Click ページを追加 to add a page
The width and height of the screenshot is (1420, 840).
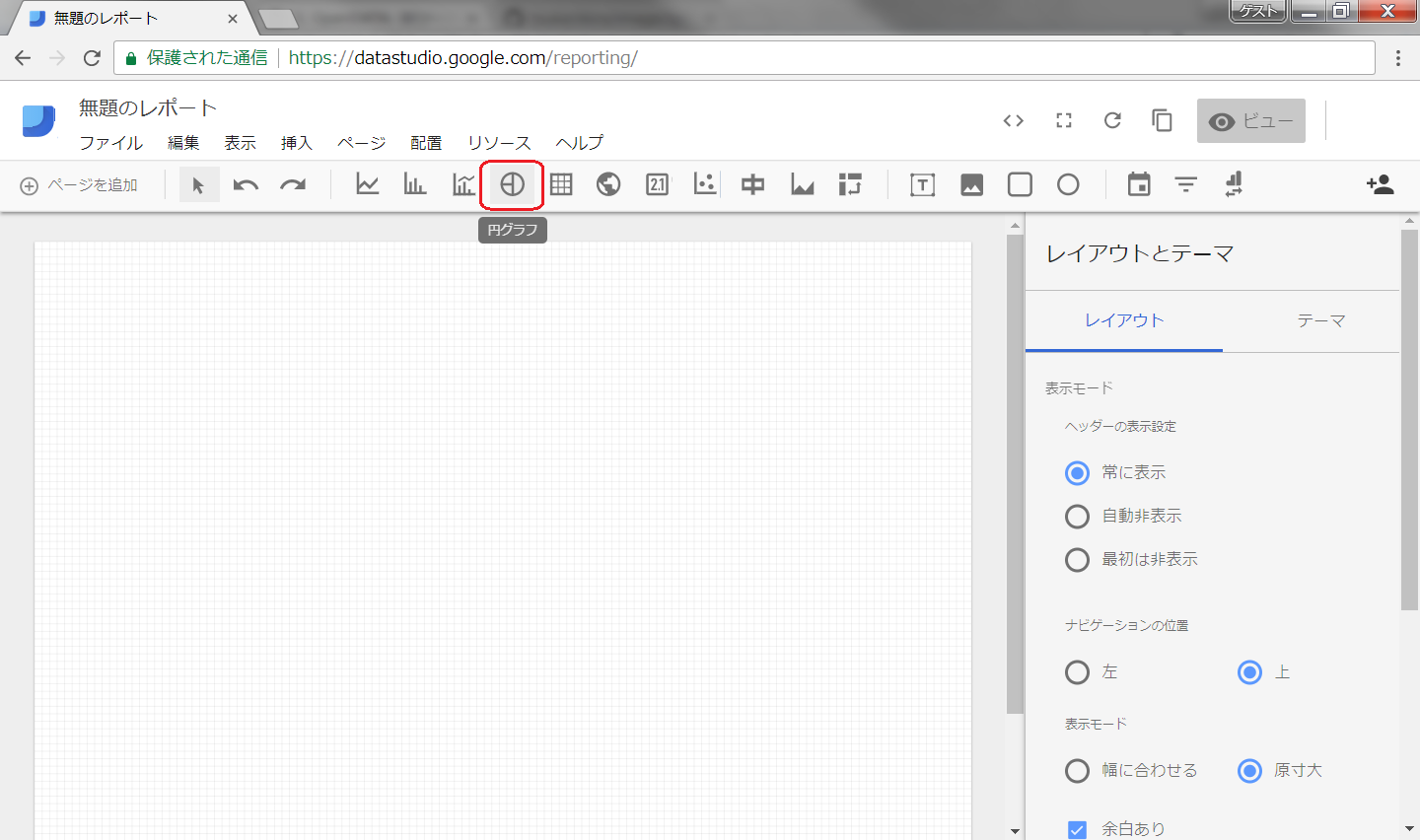79,185
